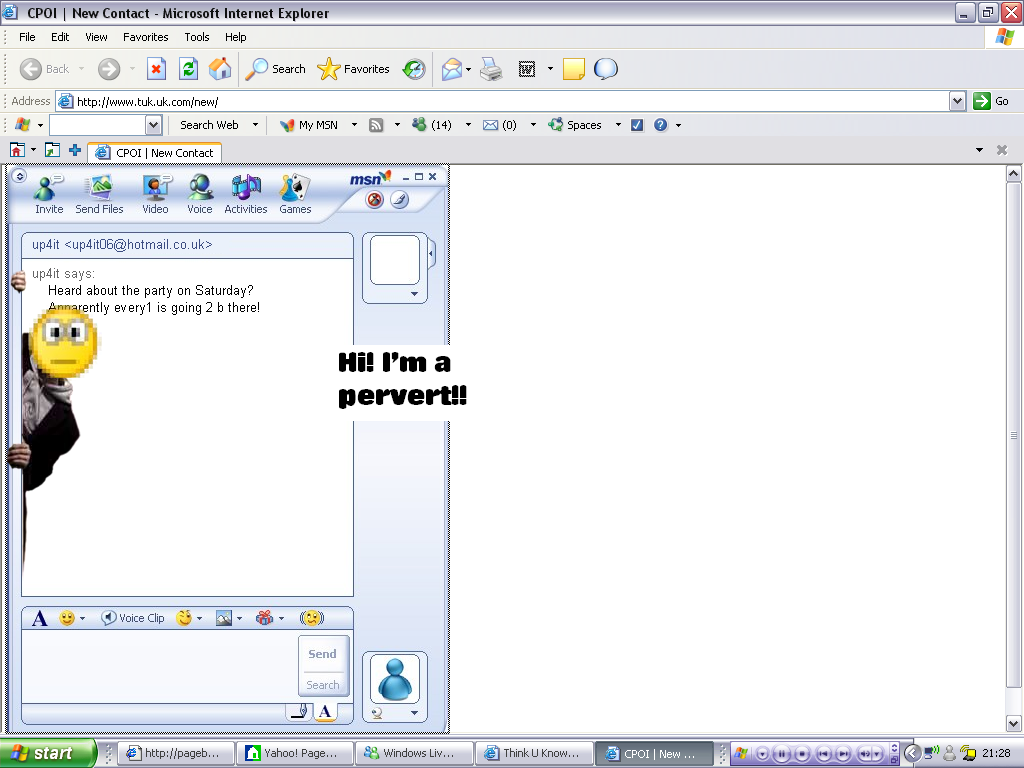Click the Search button below Send
This screenshot has width=1024, height=768.
(x=323, y=685)
